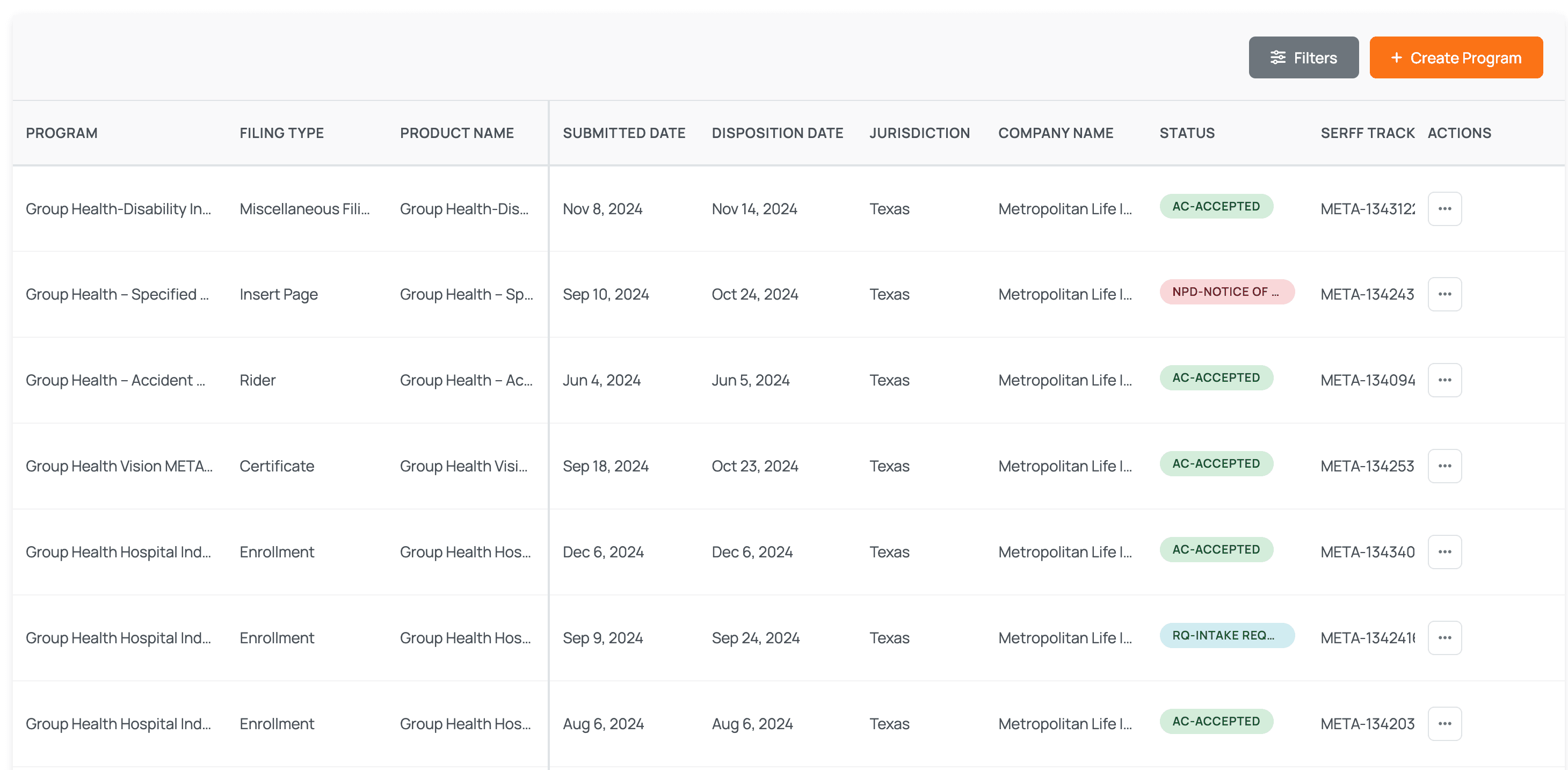Screen dimensions: 1568x770
Task: Open actions menu for Insert Page filing
Action: 1444,295
